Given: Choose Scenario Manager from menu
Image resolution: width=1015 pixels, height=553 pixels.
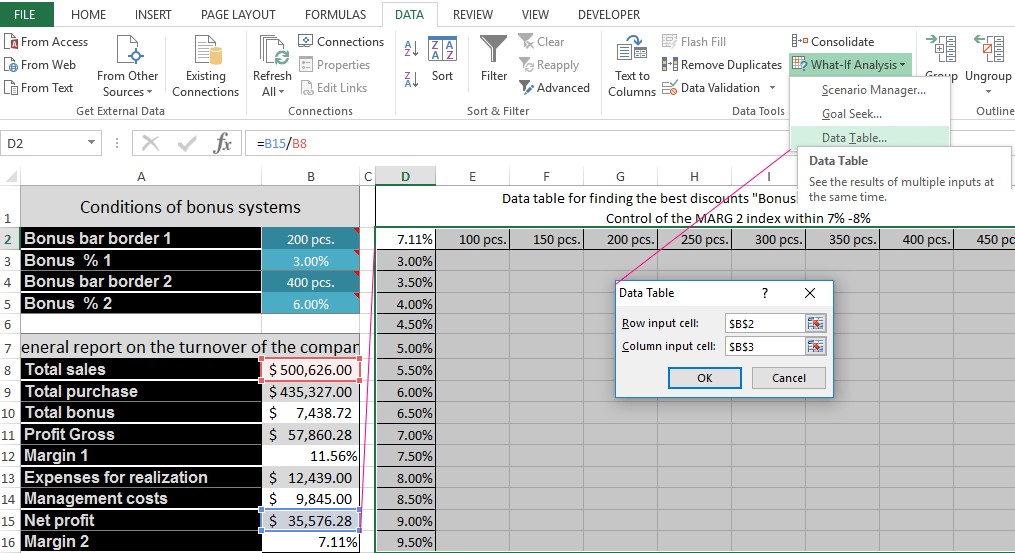Looking at the screenshot, I should click(873, 90).
